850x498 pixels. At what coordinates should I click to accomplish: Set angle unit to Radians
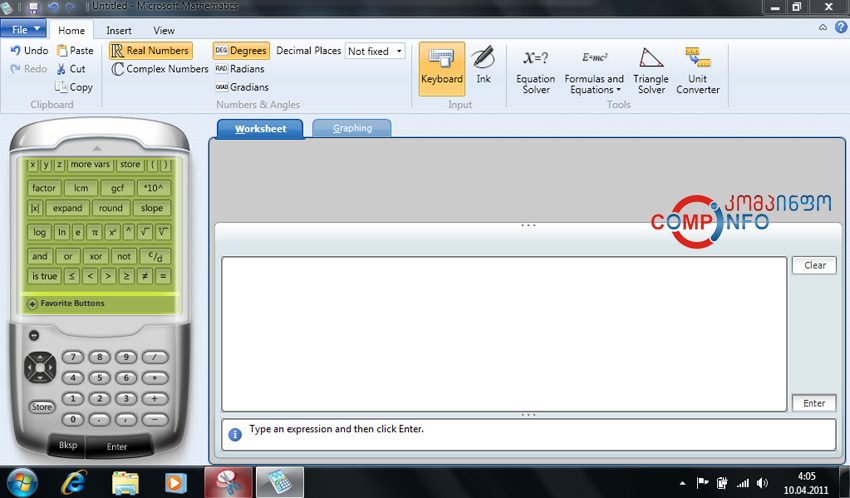point(240,69)
